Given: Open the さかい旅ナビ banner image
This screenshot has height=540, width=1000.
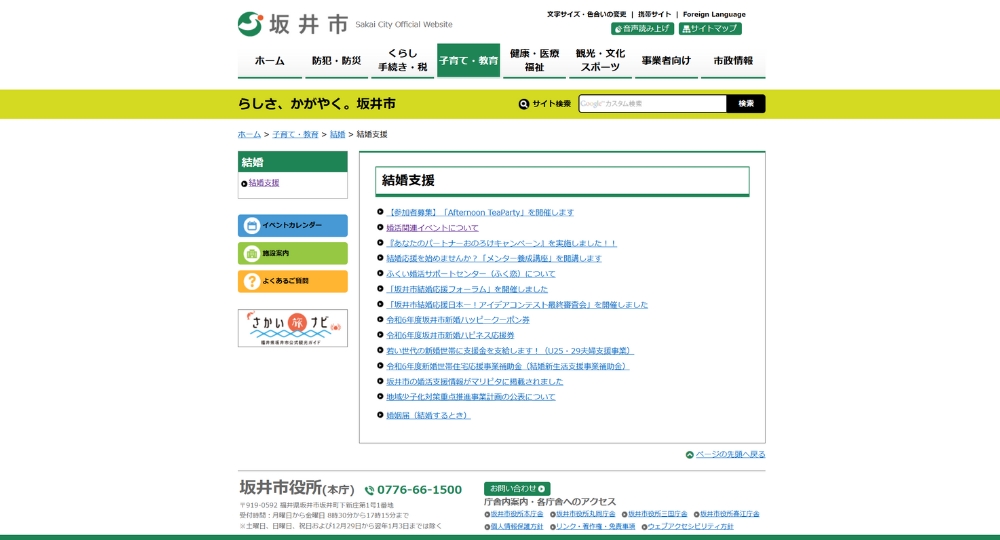Looking at the screenshot, I should tap(292, 328).
